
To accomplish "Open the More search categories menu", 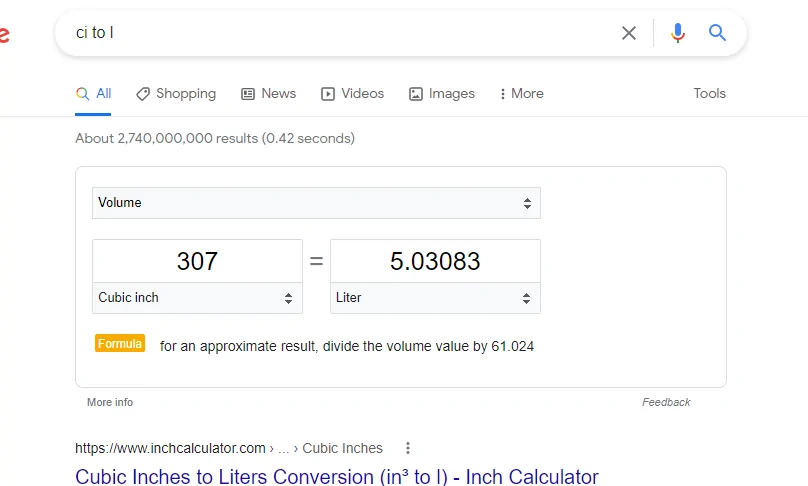I will click(521, 93).
